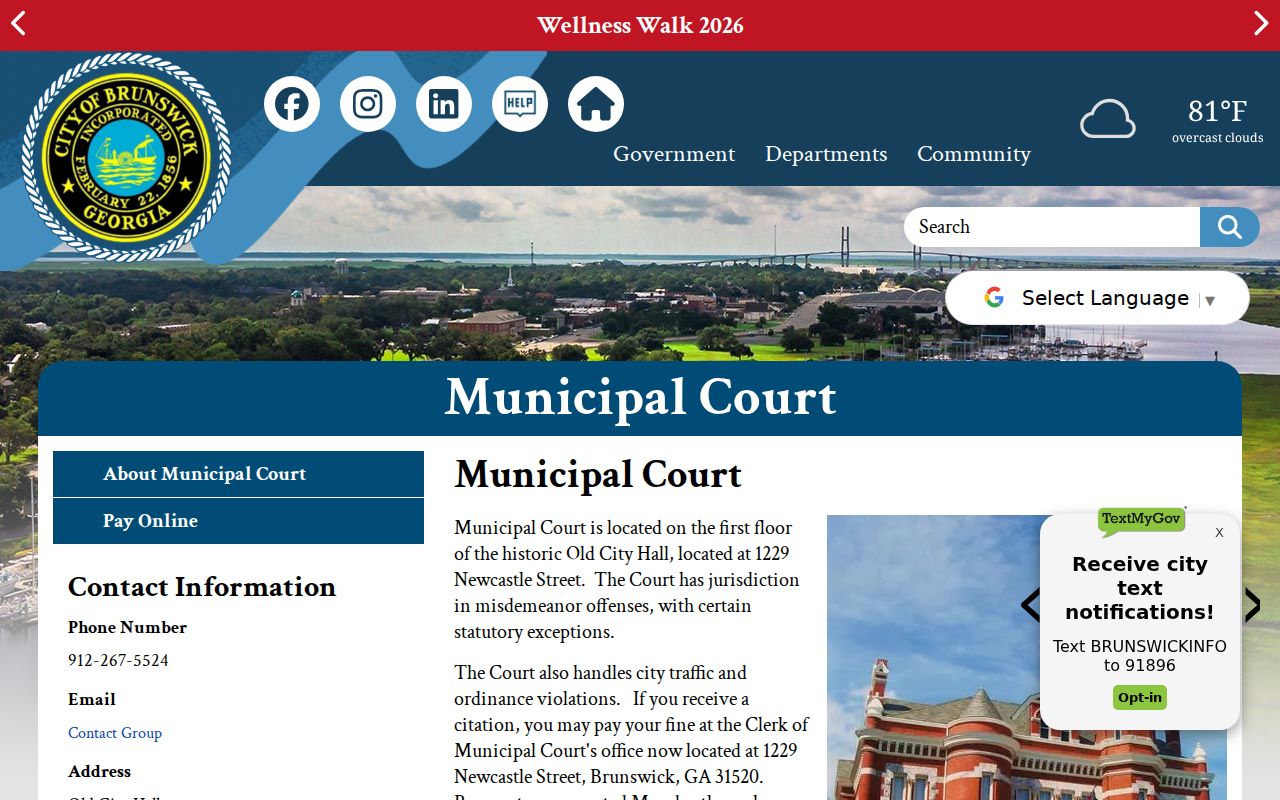The width and height of the screenshot is (1280, 800).
Task: Click "Text BRUNSWICKINFO to 91896" text
Action: [1140, 656]
